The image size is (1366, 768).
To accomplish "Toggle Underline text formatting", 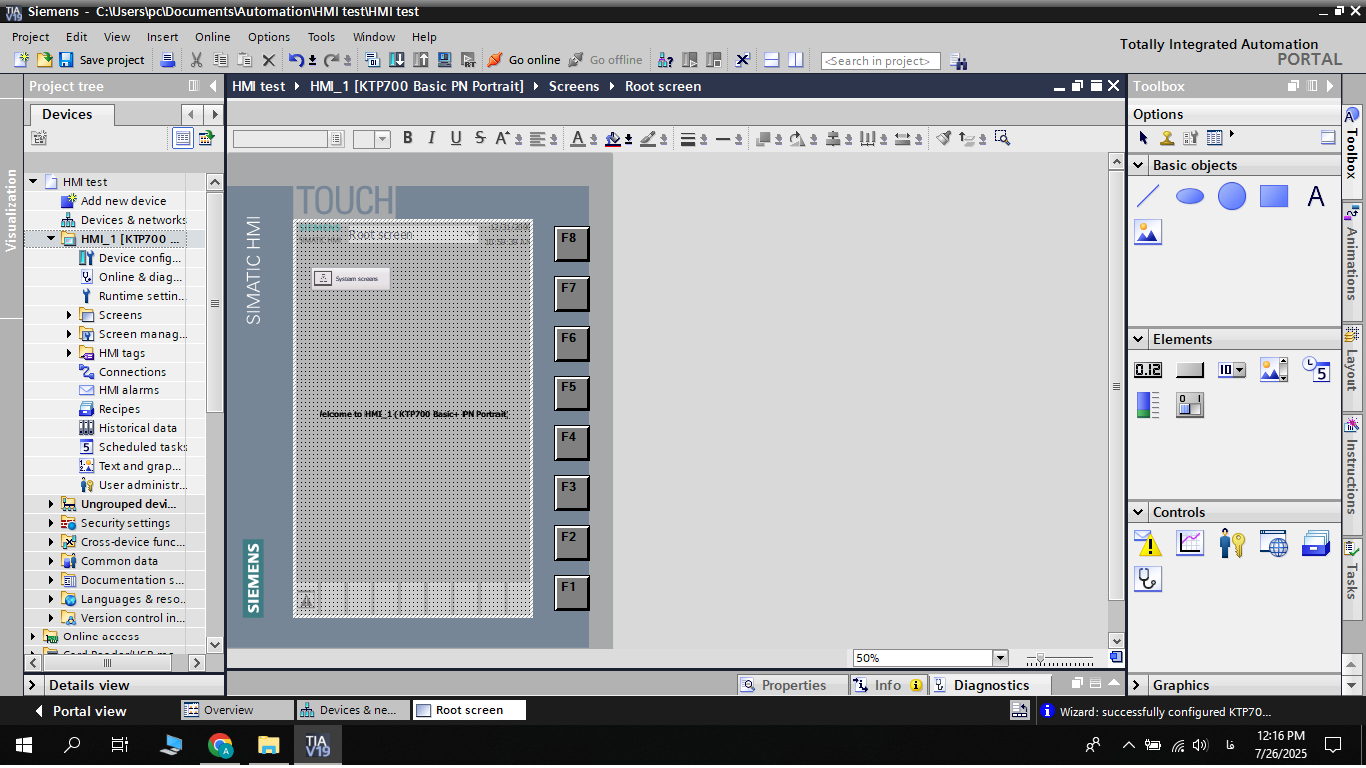I will (x=456, y=138).
